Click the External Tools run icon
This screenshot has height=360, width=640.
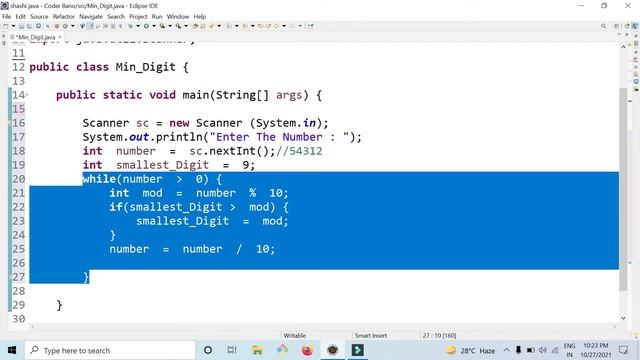click(x=178, y=26)
